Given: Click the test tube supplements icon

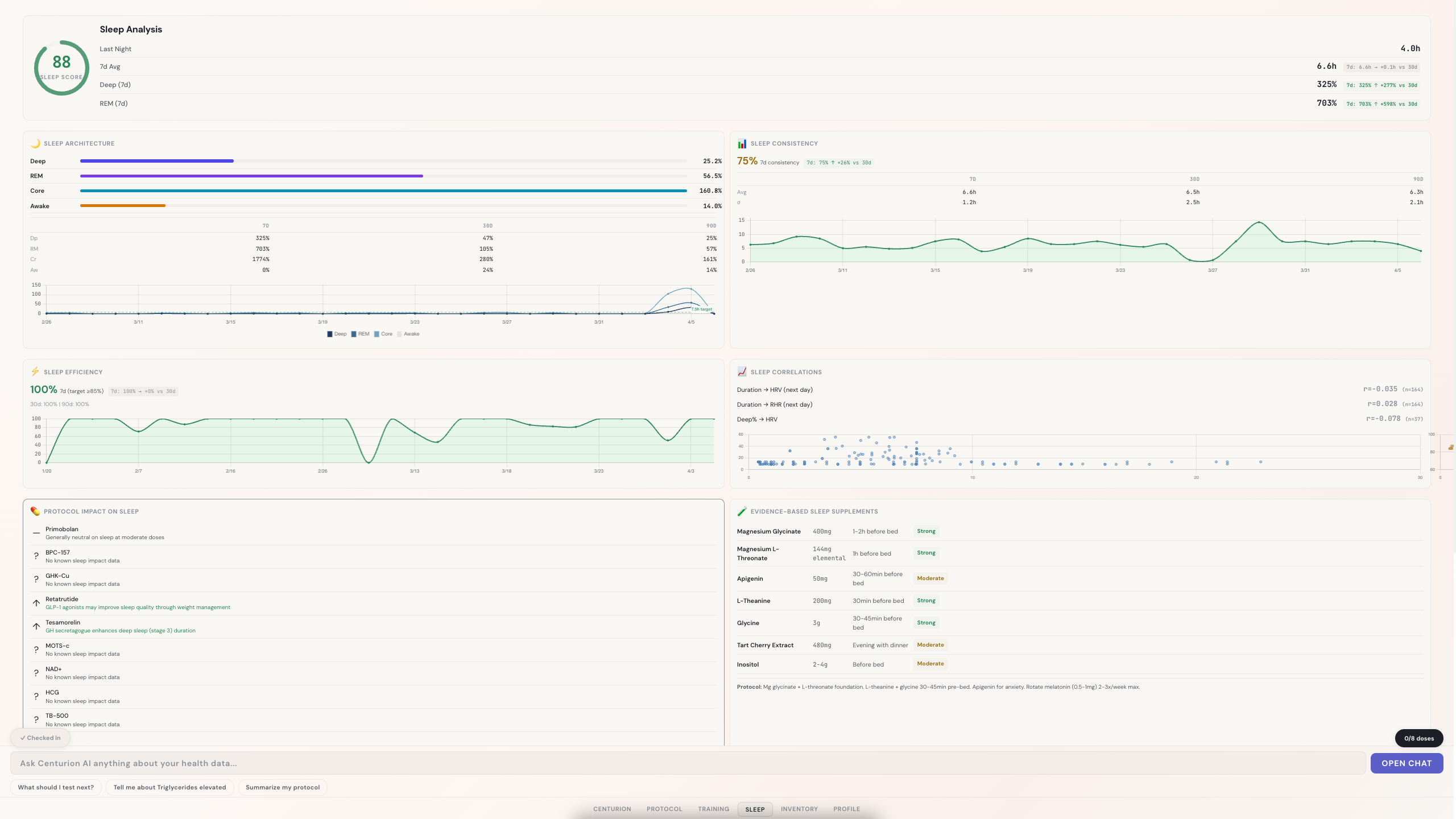Looking at the screenshot, I should pos(742,511).
